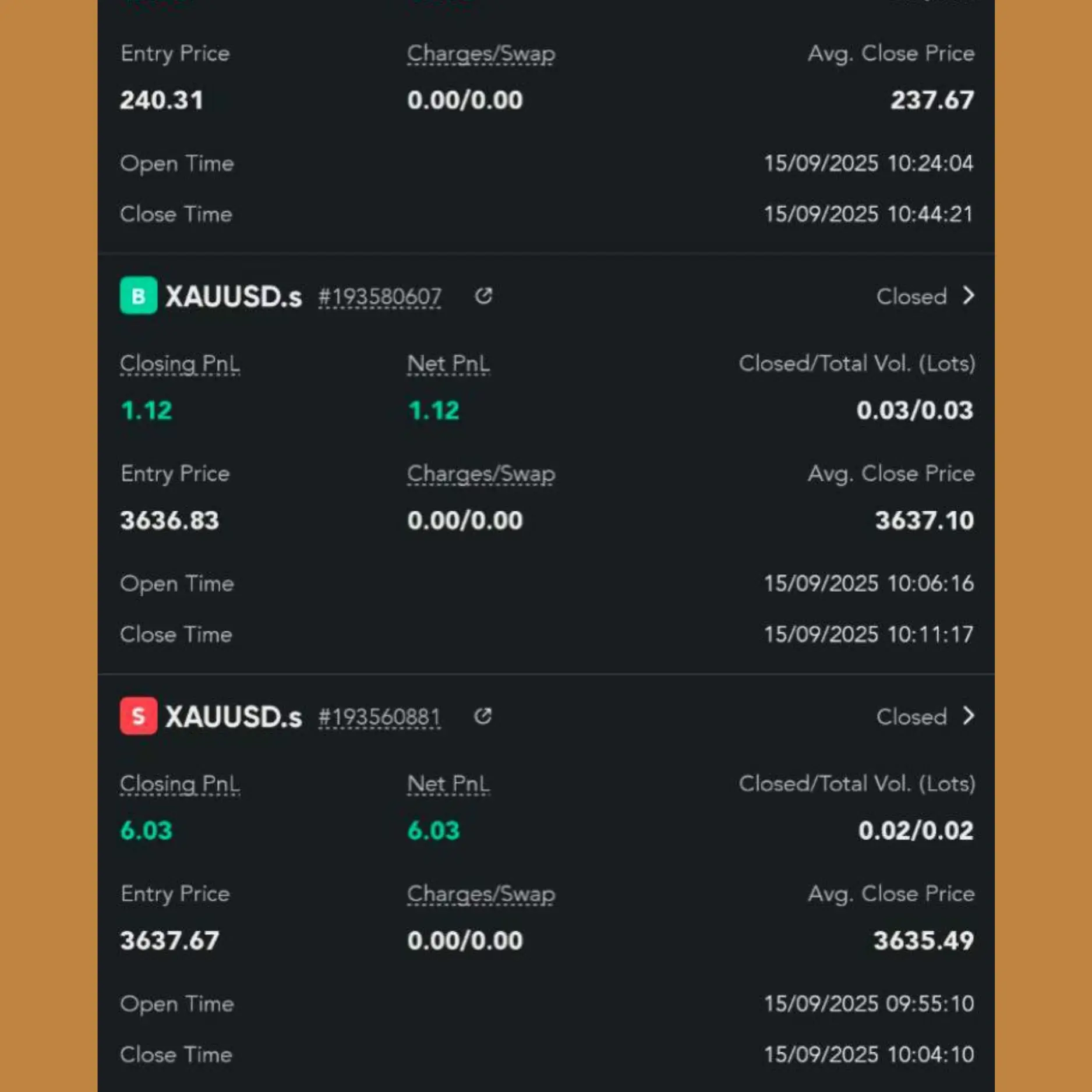Select XAUUSD.s symbol name of the sell trade
The width and height of the screenshot is (1092, 1092).
pos(234,717)
